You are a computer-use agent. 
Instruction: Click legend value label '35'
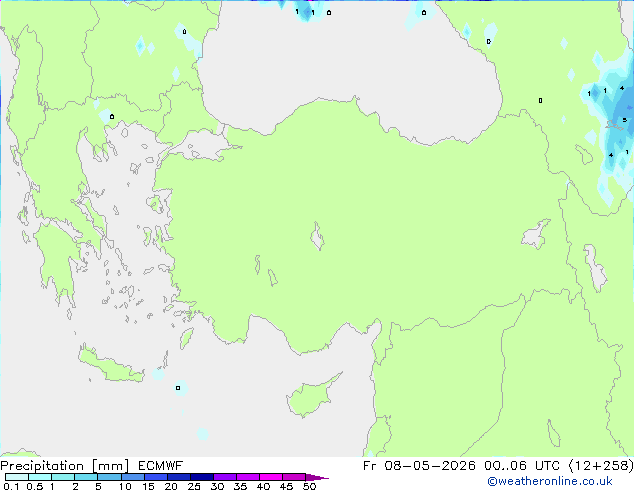click(240, 486)
